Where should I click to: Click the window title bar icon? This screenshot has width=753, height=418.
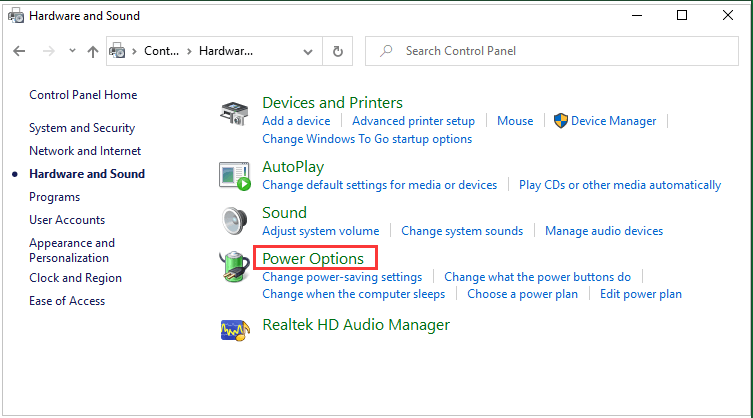(x=16, y=15)
